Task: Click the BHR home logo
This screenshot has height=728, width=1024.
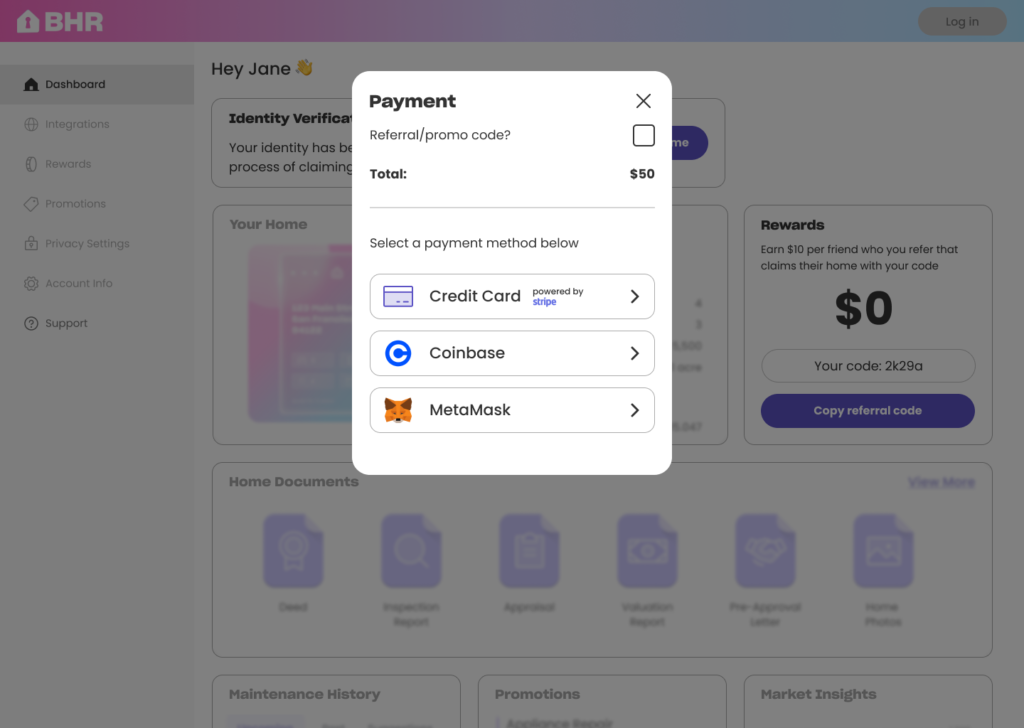Action: [x=59, y=22]
